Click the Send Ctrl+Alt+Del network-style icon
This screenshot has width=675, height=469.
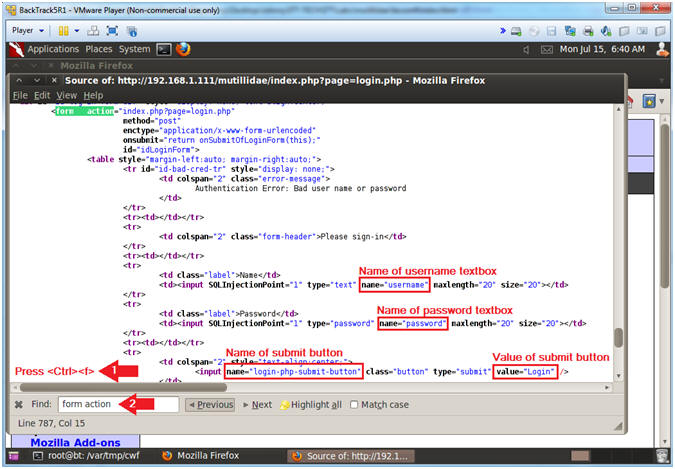click(x=93, y=31)
